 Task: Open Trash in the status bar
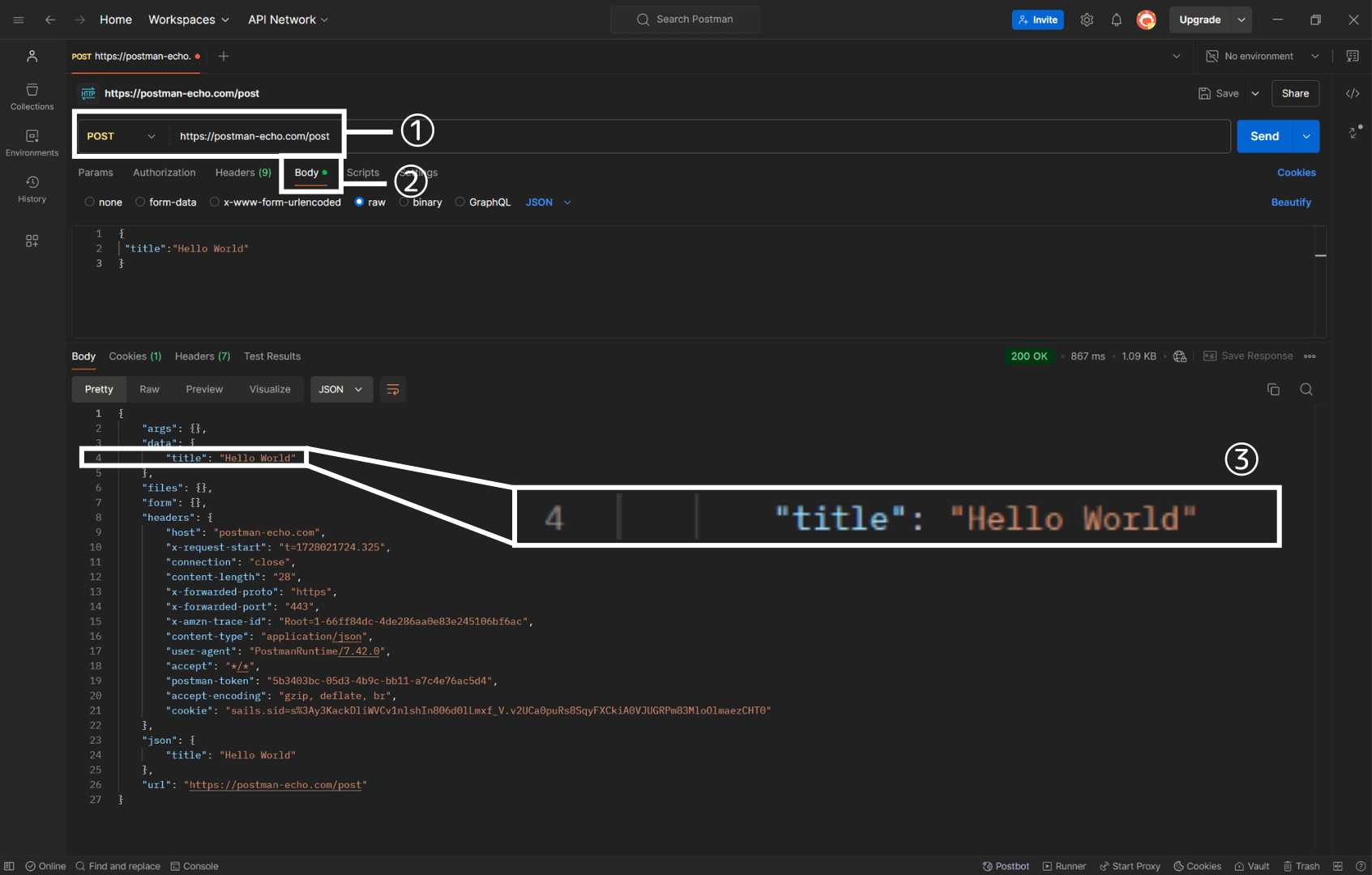1301,866
